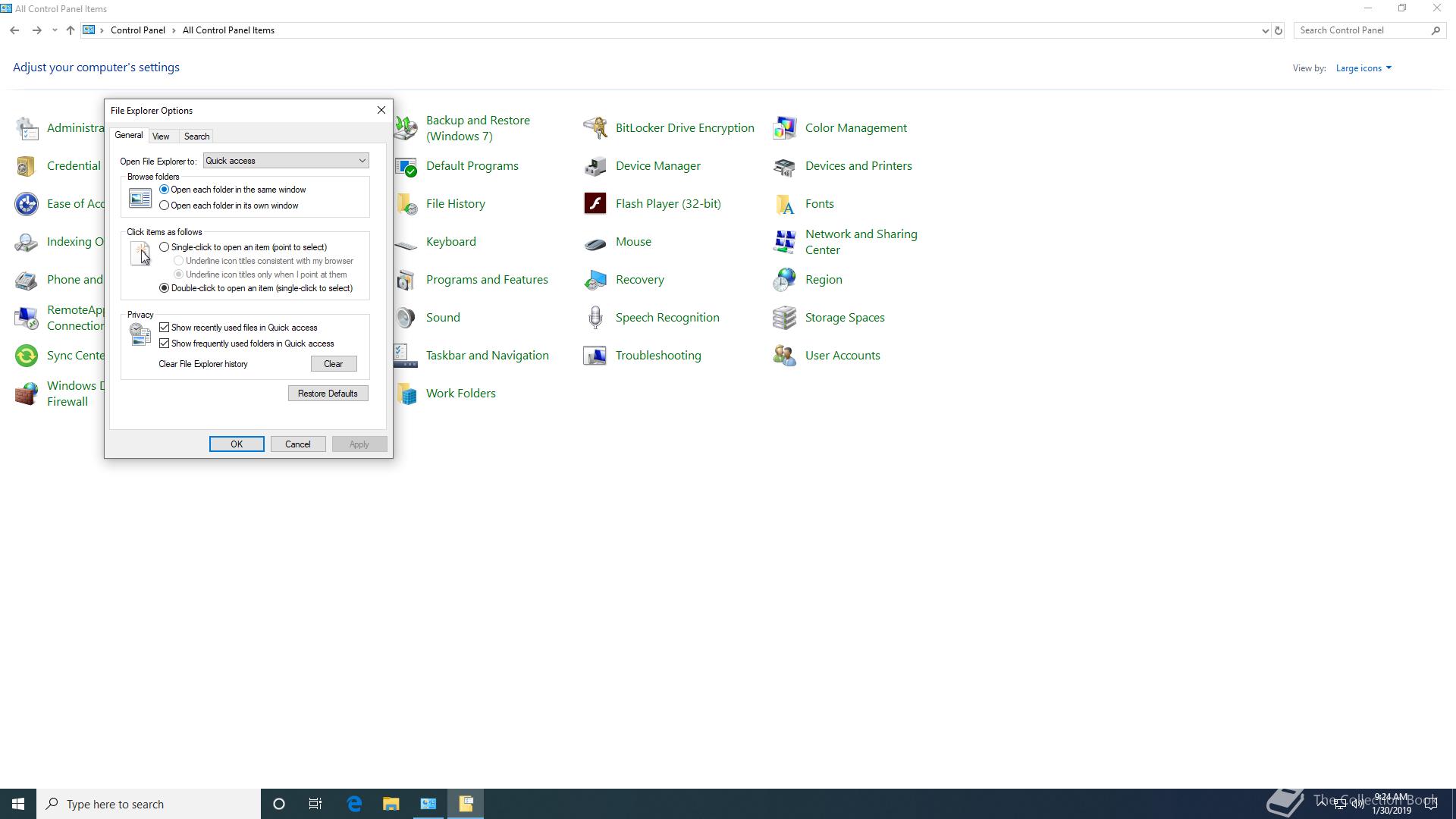Go back using the back arrow

point(14,30)
